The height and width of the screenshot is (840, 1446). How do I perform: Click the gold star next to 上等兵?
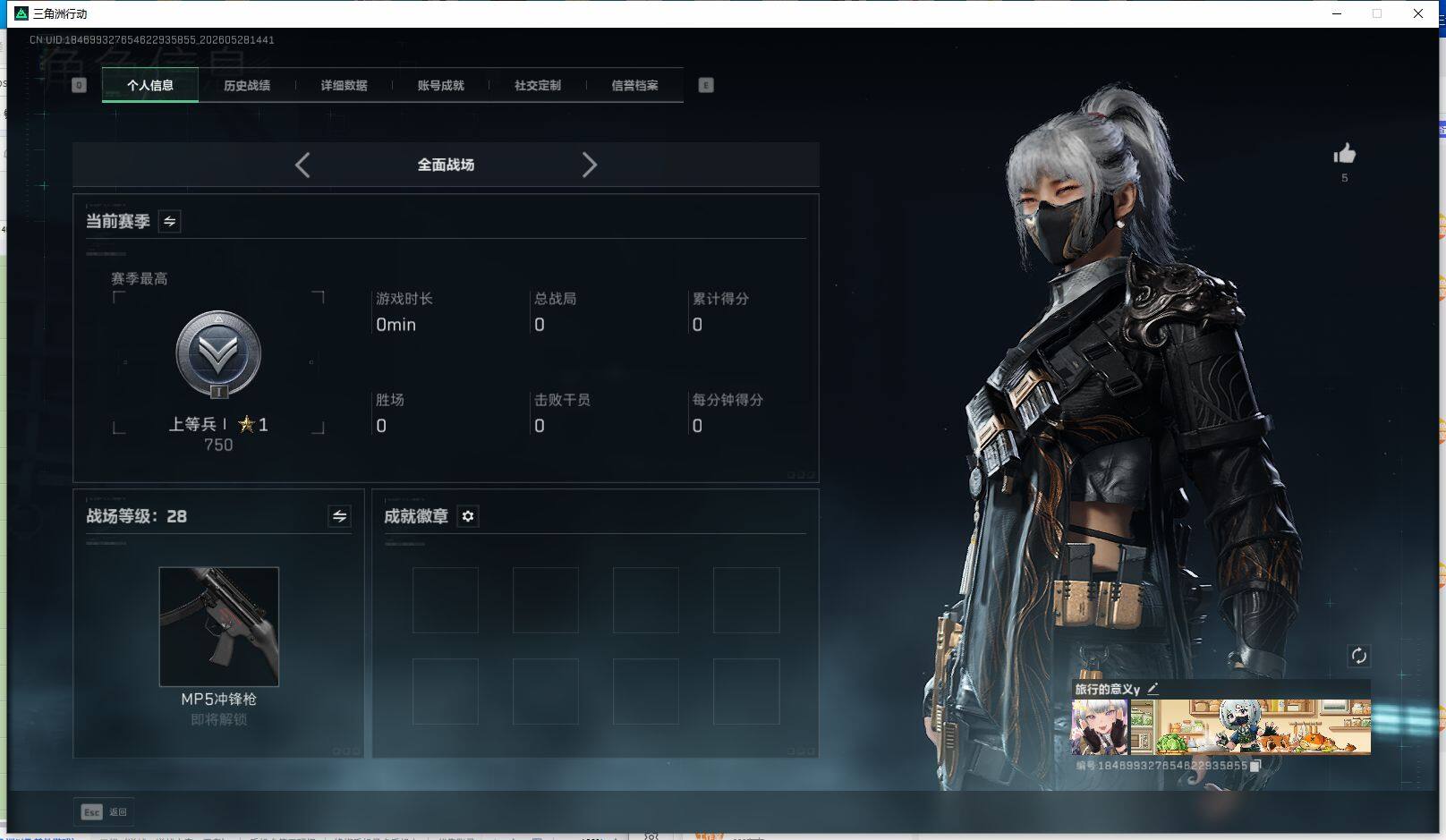(x=247, y=424)
